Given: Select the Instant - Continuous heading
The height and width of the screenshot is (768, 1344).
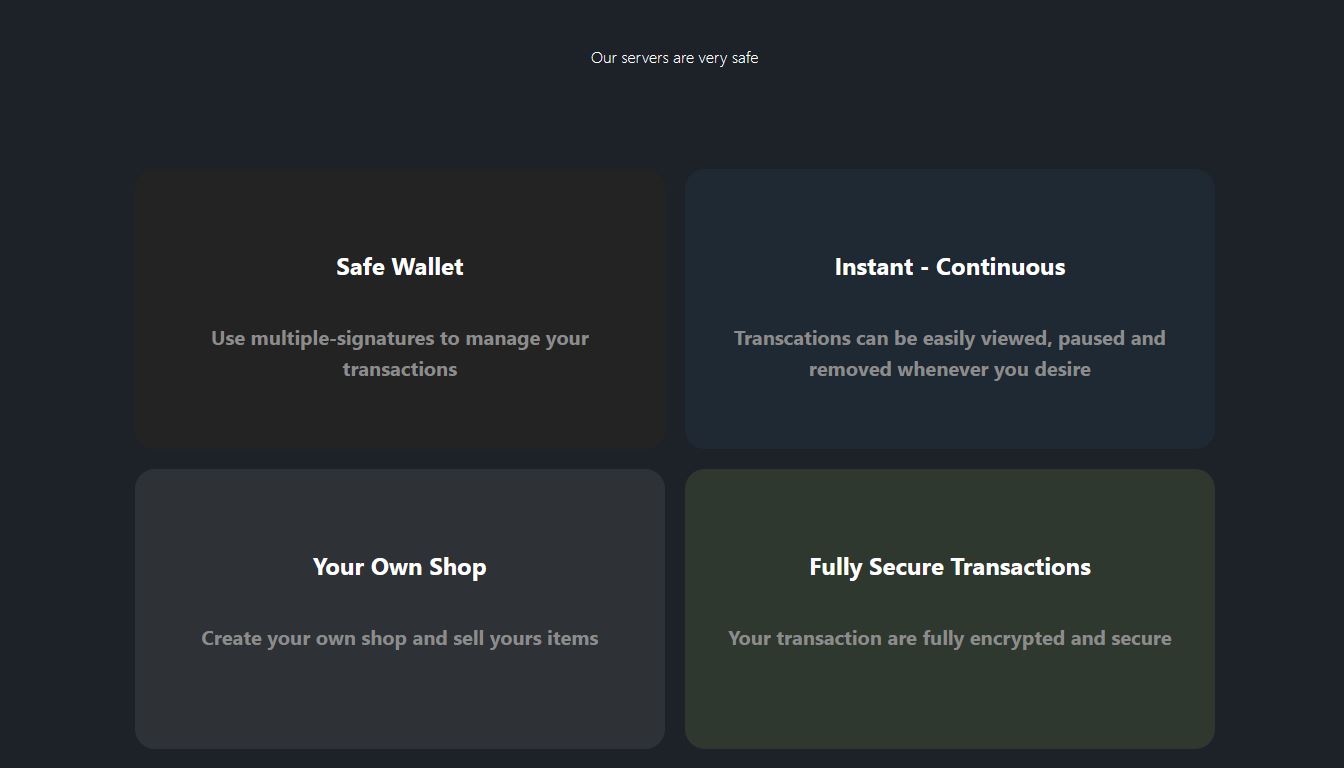Looking at the screenshot, I should [x=950, y=267].
